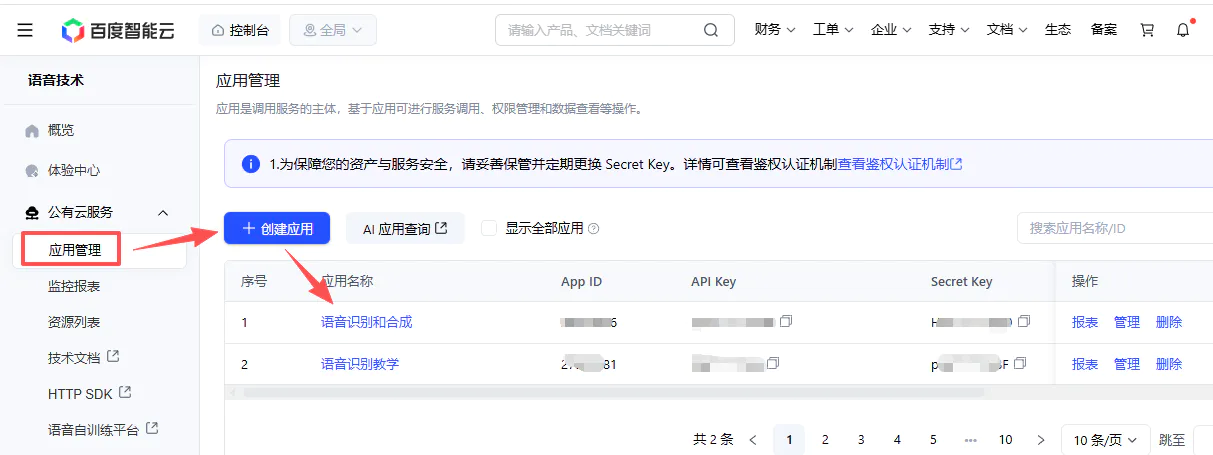Viewport: 1213px width, 455px height.
Task: Click 删除 for 语音识别教学
Action: click(x=1169, y=364)
